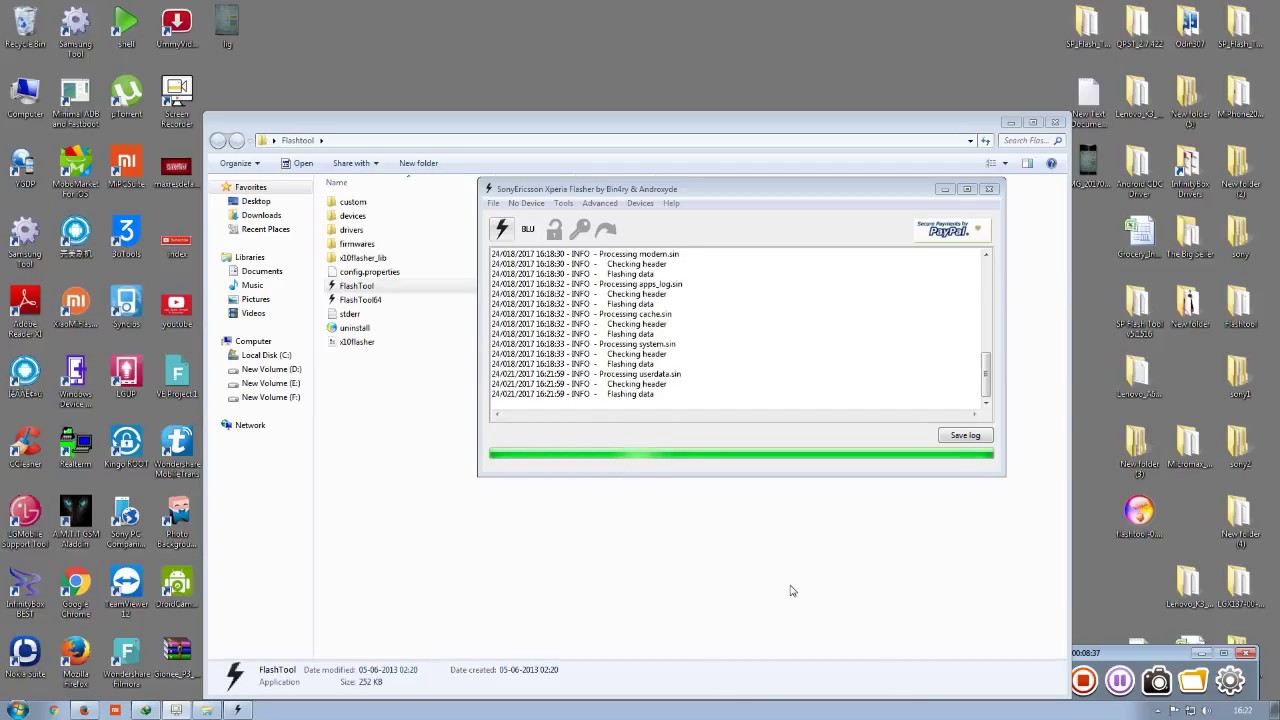1280x720 pixels.
Task: Open Recycle Bin desktop icon
Action: 25,29
